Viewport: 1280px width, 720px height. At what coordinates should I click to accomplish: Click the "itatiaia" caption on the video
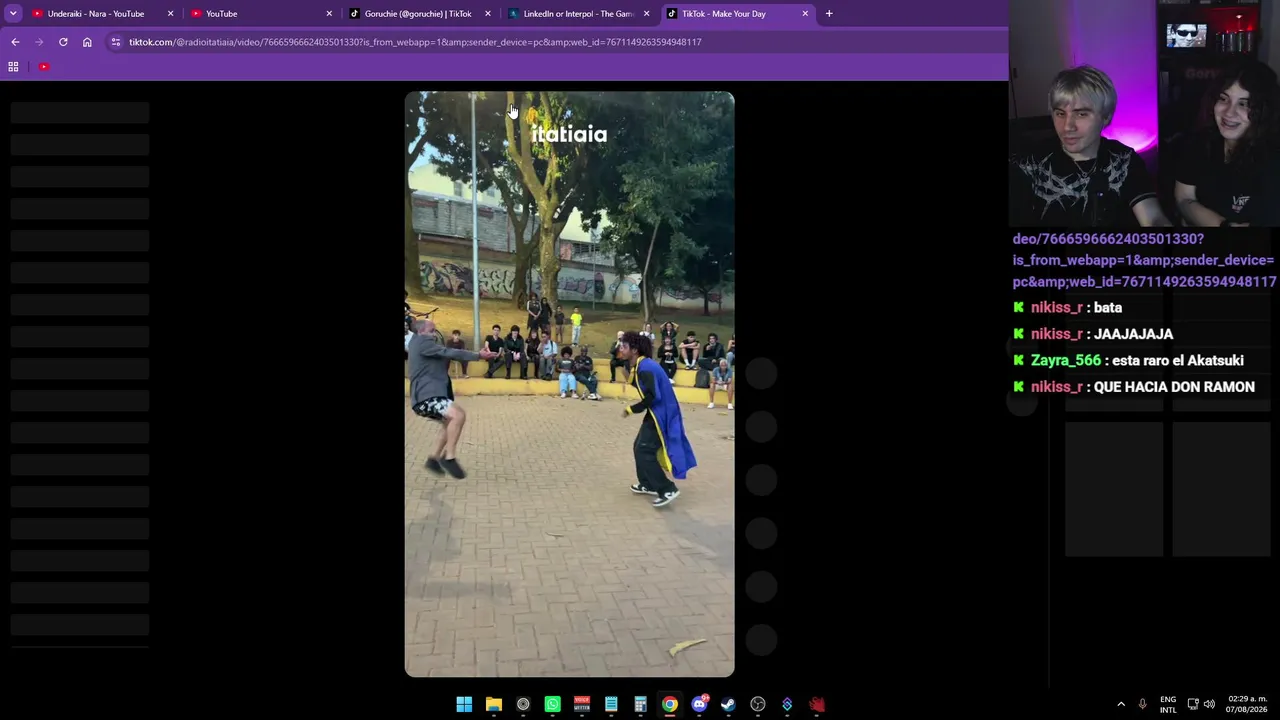click(569, 134)
